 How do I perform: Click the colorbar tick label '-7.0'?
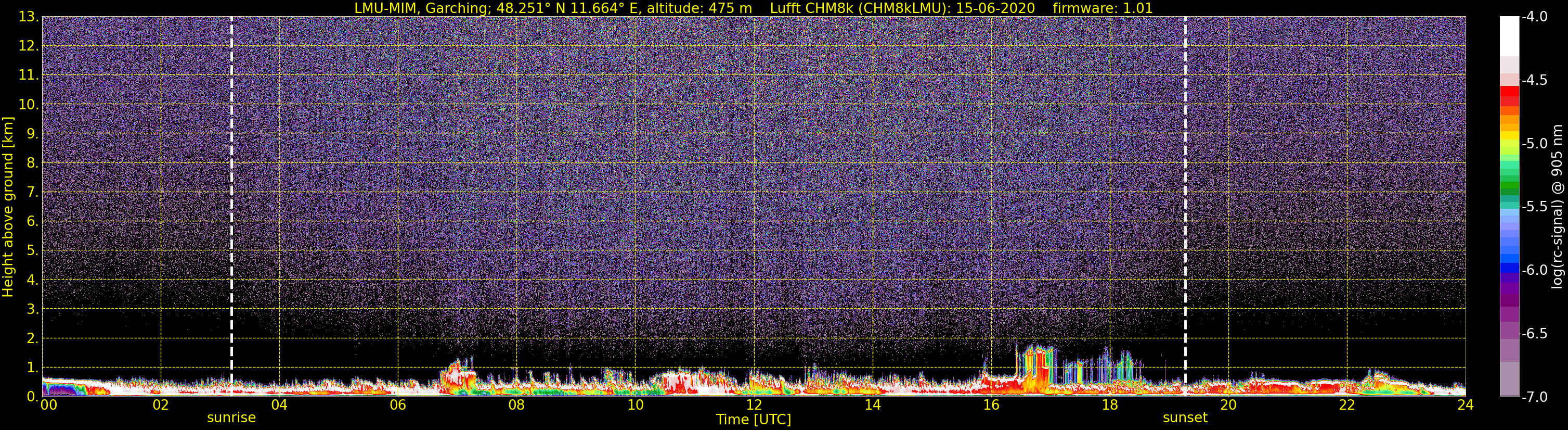coord(1534,397)
